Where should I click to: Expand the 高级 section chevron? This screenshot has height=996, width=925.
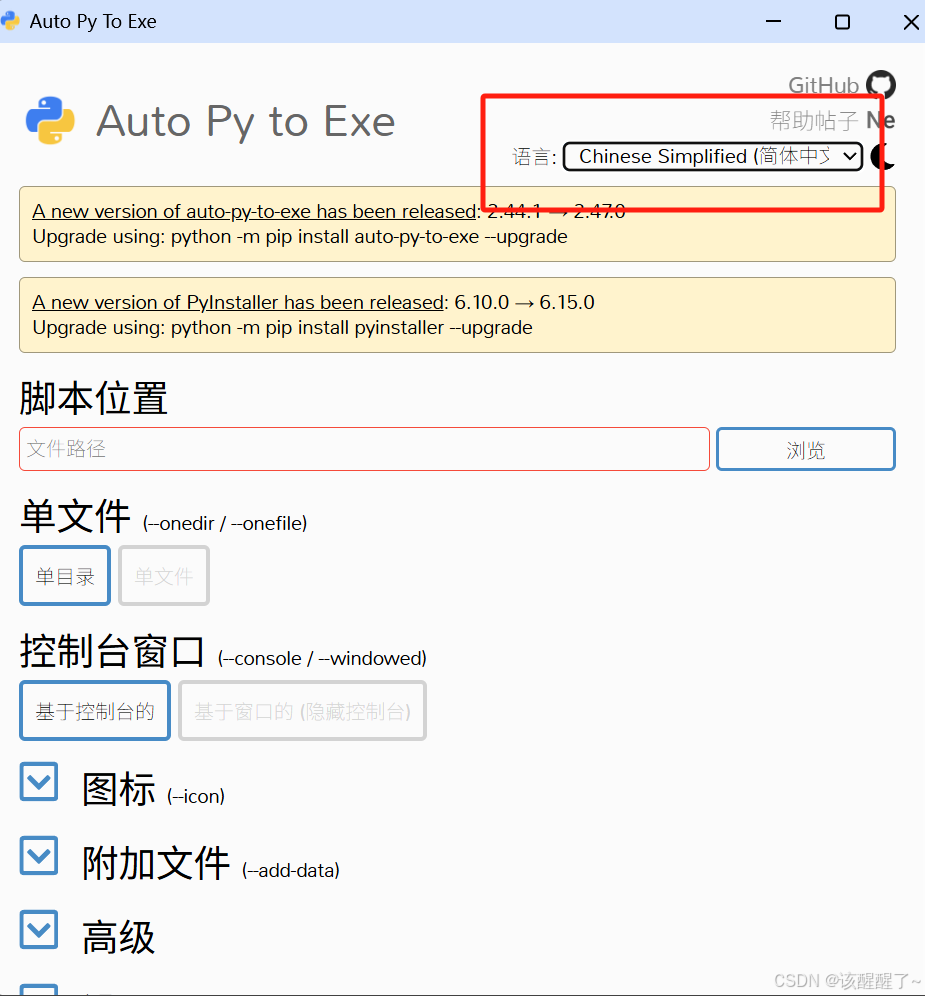[39, 929]
